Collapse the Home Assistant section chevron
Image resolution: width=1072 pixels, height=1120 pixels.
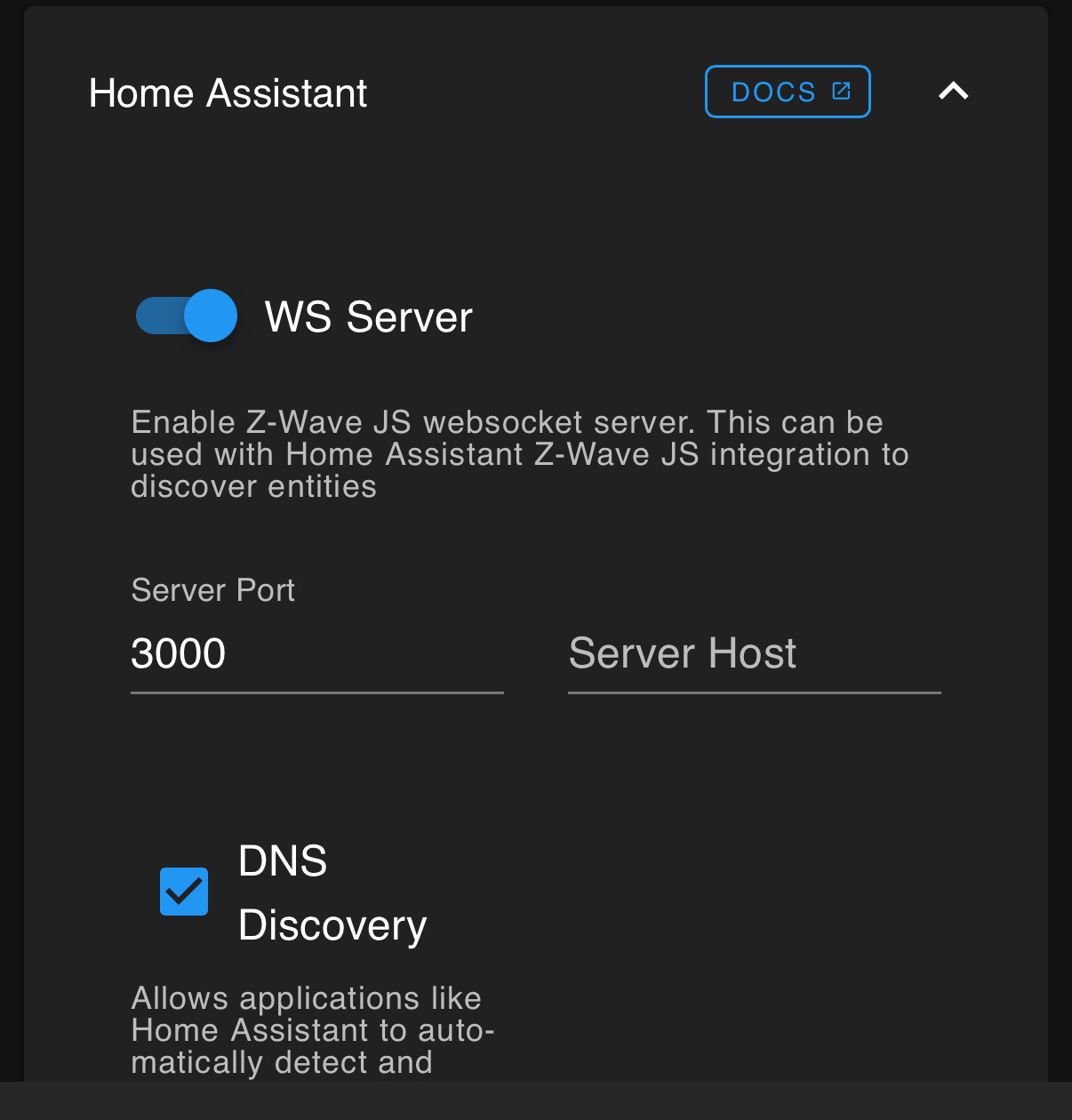pos(953,91)
